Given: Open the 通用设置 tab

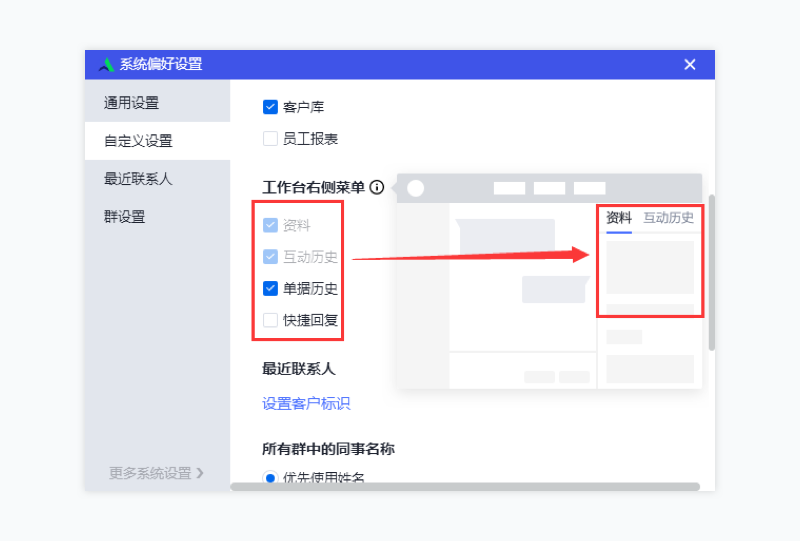Looking at the screenshot, I should coord(158,103).
